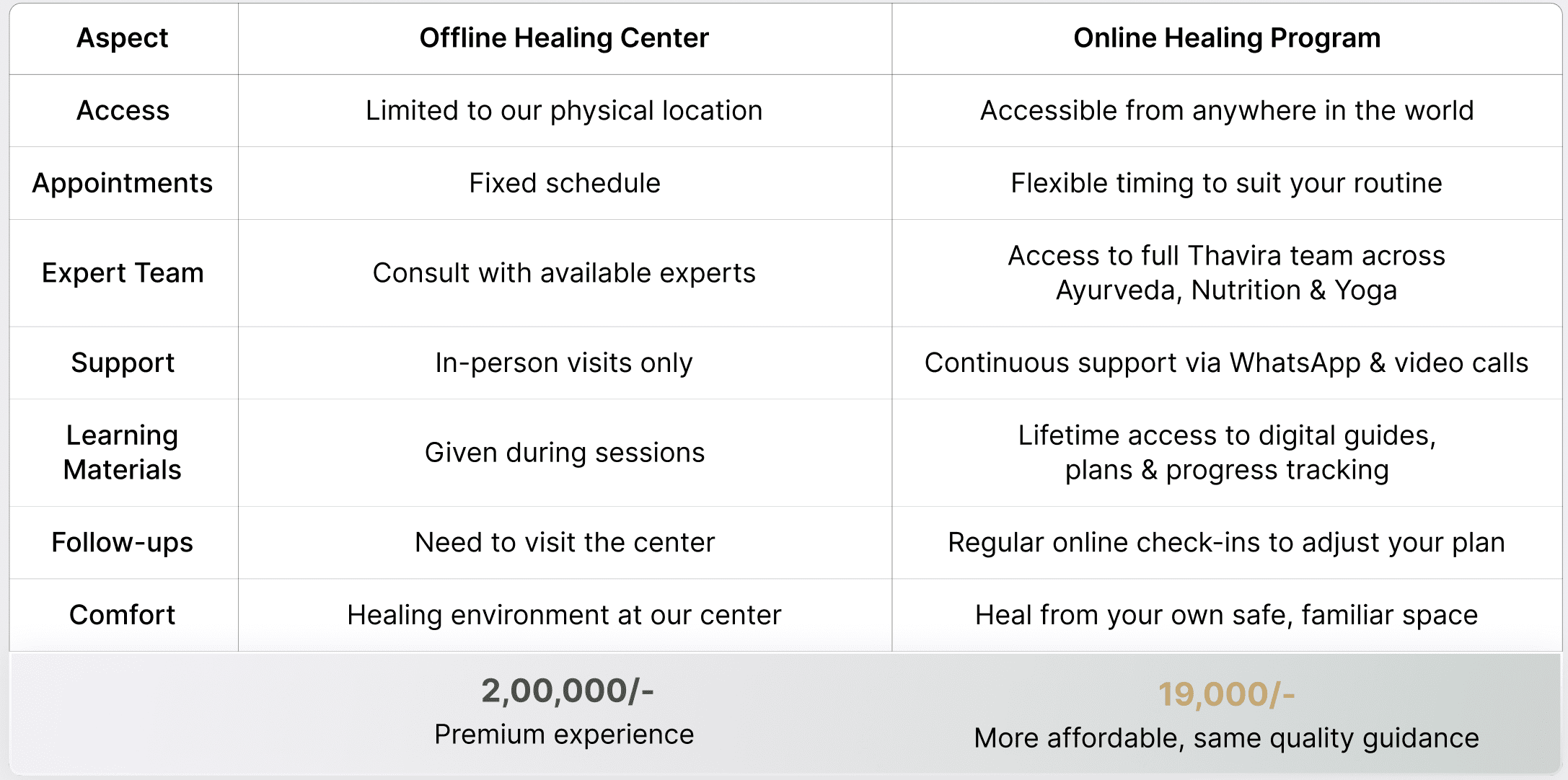Click the 'Fixed schedule' cell
The width and height of the screenshot is (1568, 780).
(564, 183)
